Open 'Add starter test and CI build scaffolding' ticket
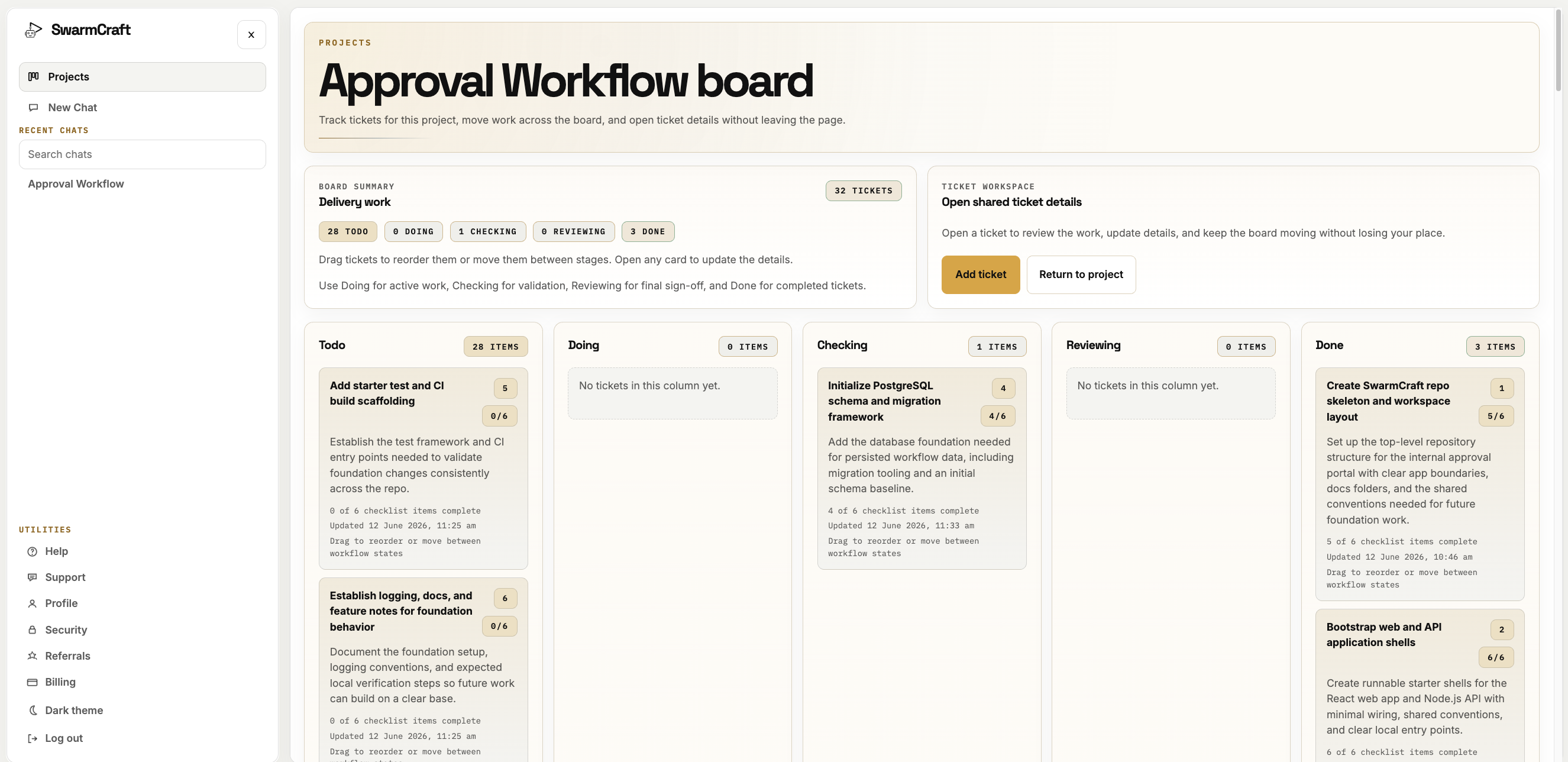The width and height of the screenshot is (1568, 762). tap(423, 469)
